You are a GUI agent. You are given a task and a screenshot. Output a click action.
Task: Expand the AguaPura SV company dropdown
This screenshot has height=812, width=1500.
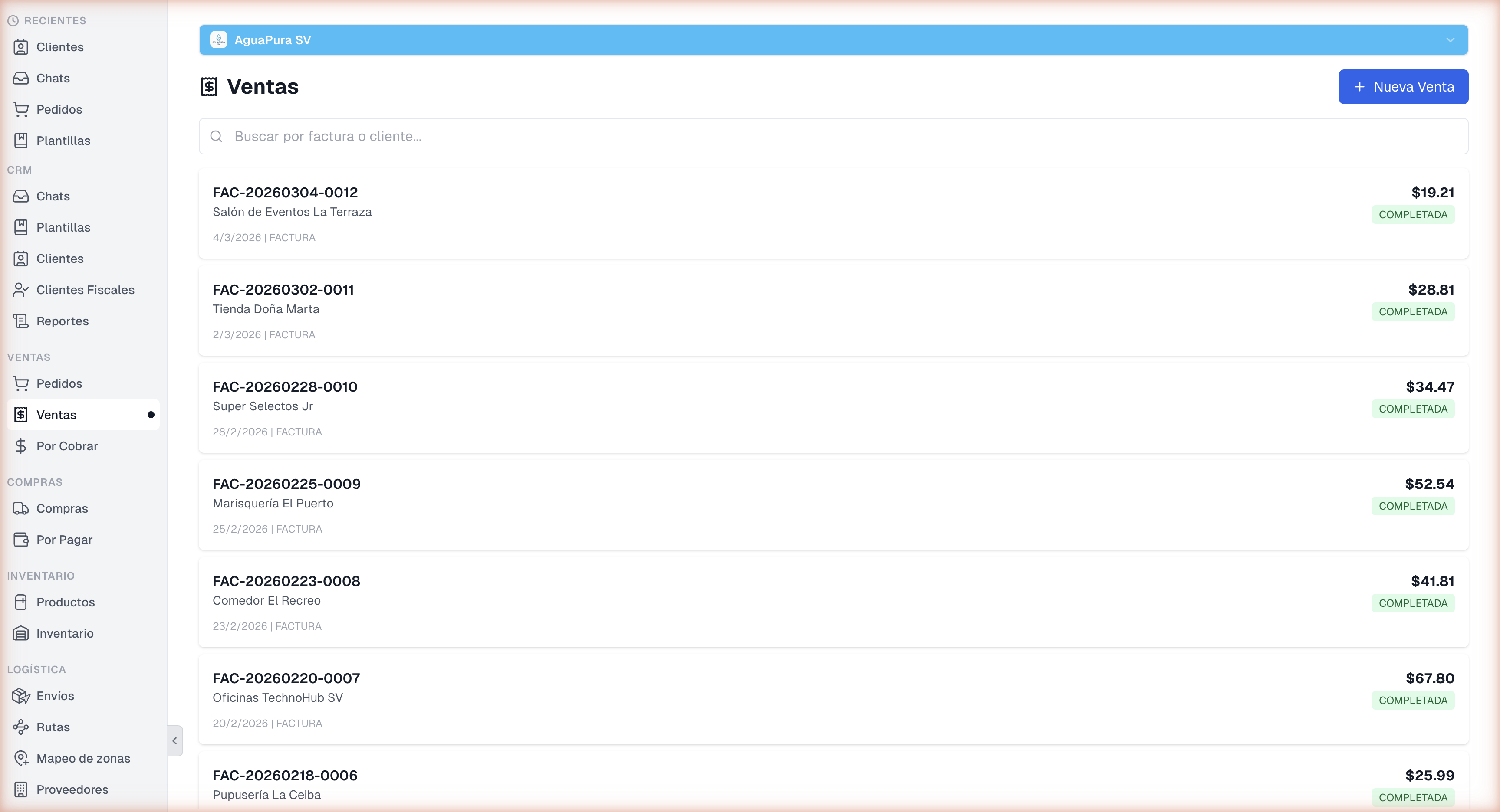click(1450, 40)
